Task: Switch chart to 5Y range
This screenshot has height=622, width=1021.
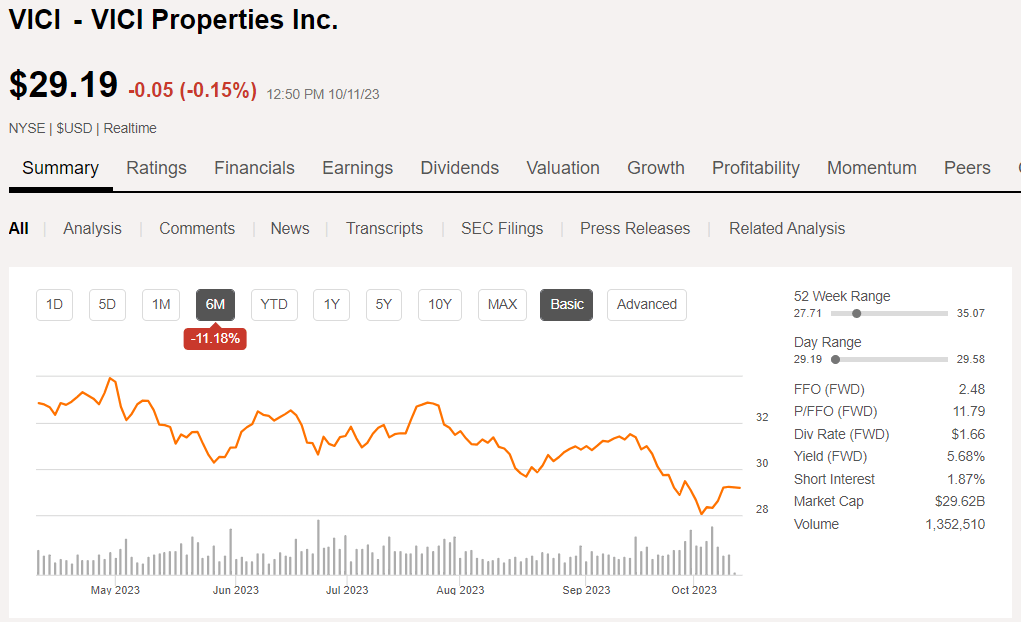Action: point(384,304)
